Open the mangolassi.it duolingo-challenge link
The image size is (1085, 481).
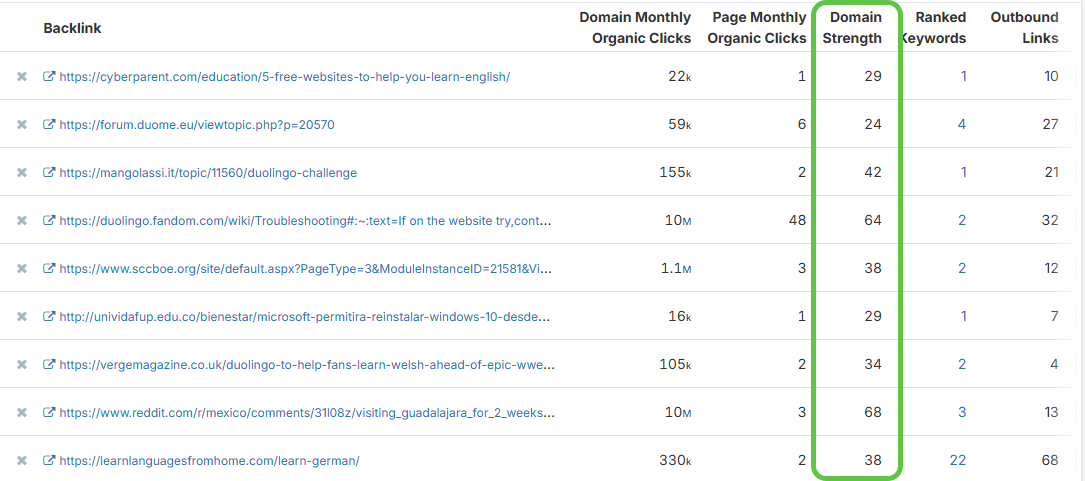click(208, 173)
